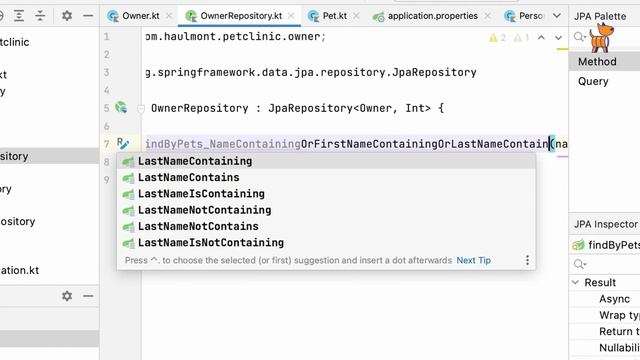The width and height of the screenshot is (640, 360).
Task: Select Wrap type property row
Action: [619, 315]
